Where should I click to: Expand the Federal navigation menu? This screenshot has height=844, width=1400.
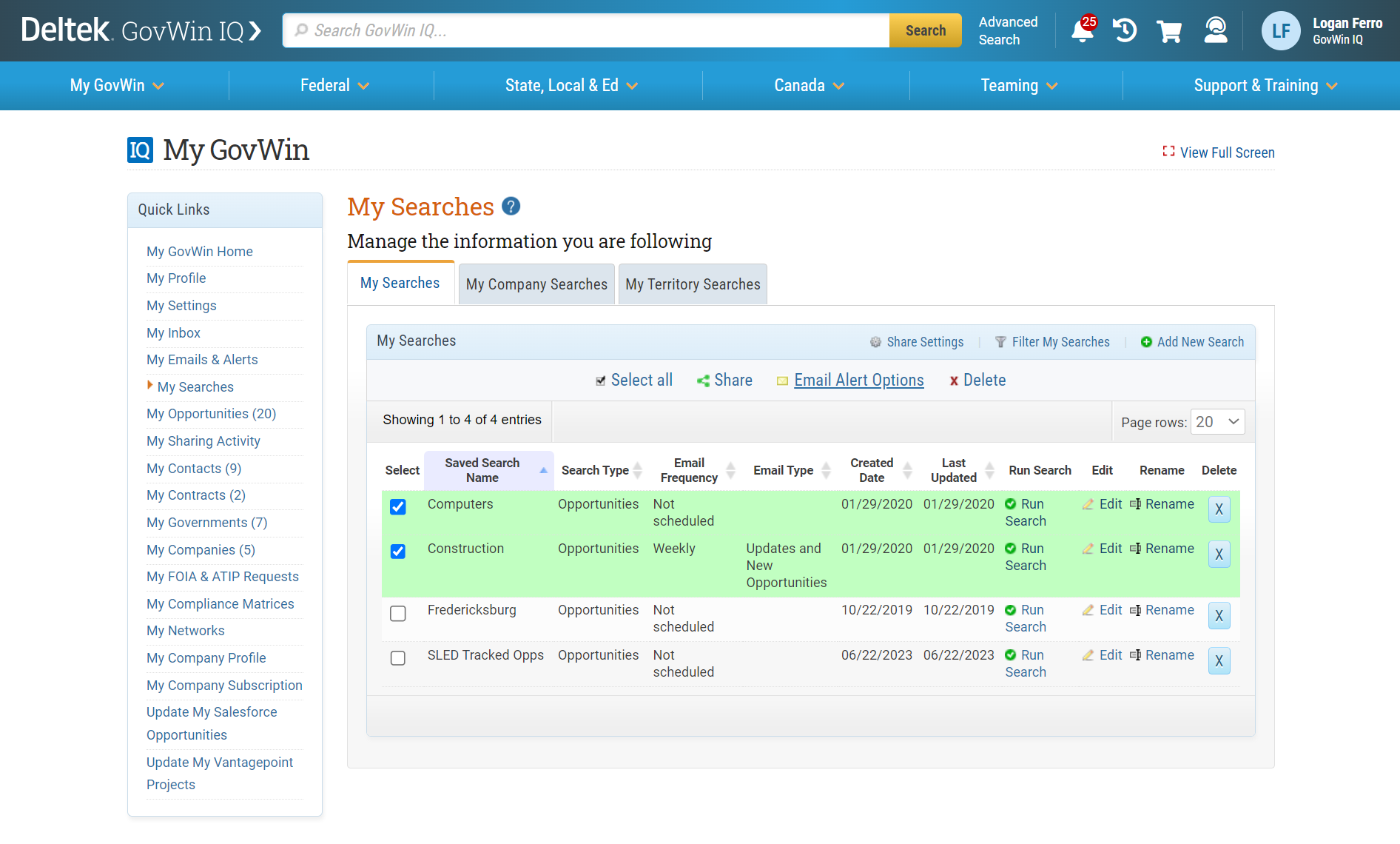point(334,86)
